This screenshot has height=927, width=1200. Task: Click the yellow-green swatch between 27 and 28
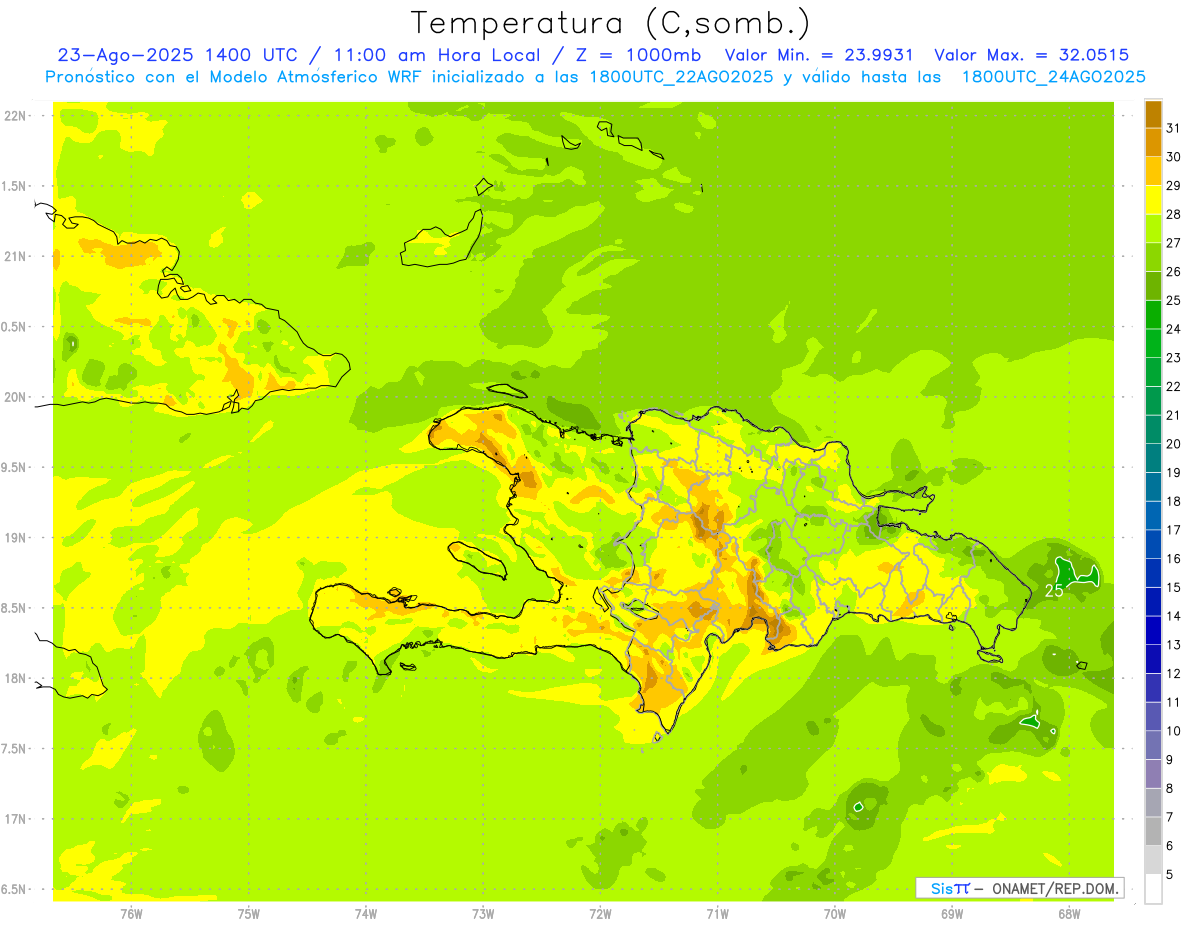pyautogui.click(x=1153, y=228)
